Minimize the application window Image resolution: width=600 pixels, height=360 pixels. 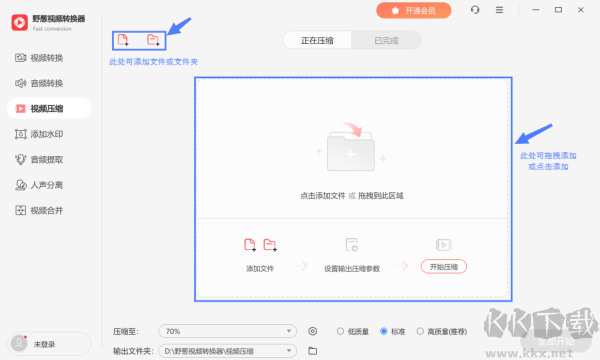[x=536, y=10]
